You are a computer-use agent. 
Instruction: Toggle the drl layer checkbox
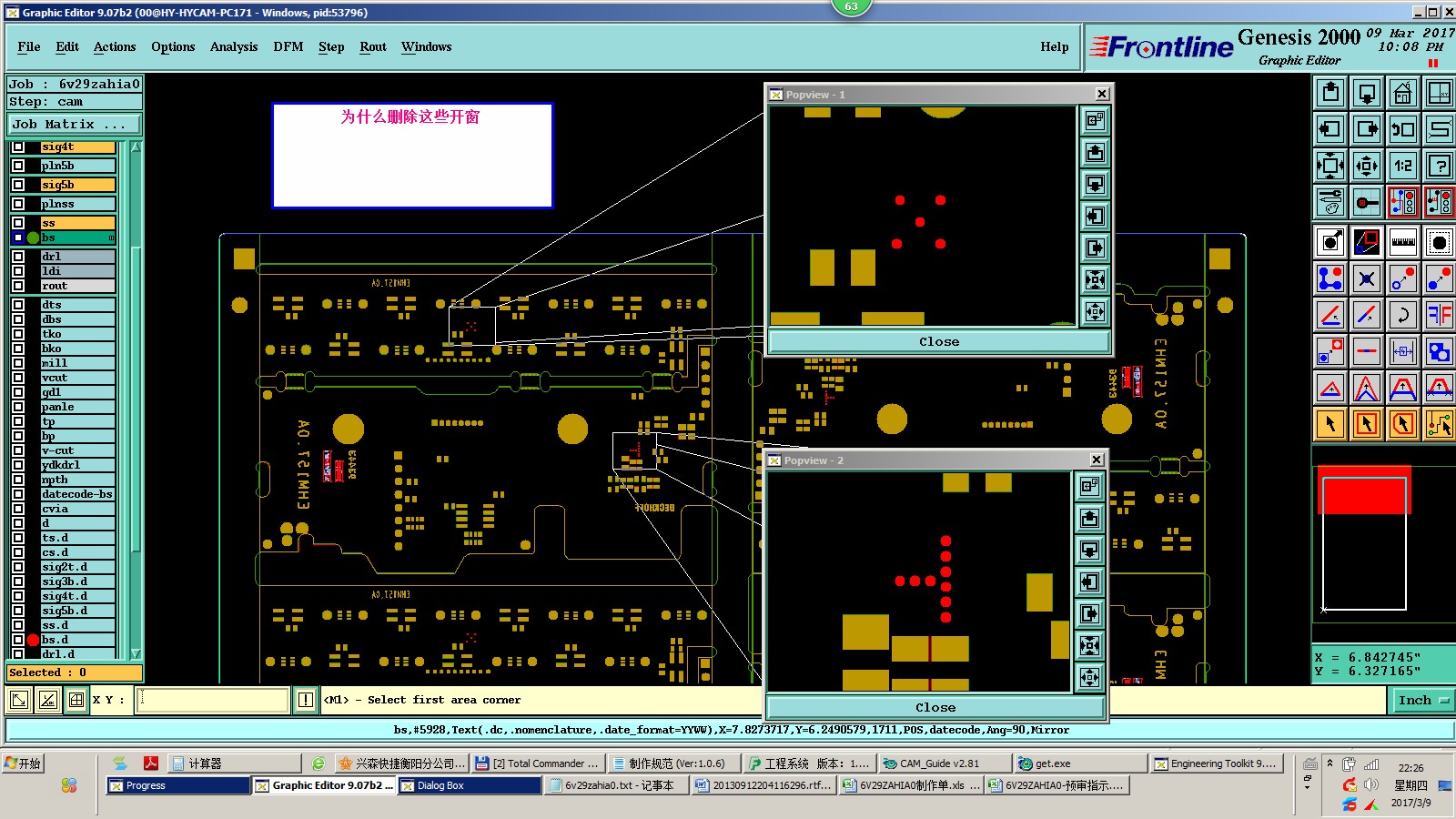click(18, 257)
